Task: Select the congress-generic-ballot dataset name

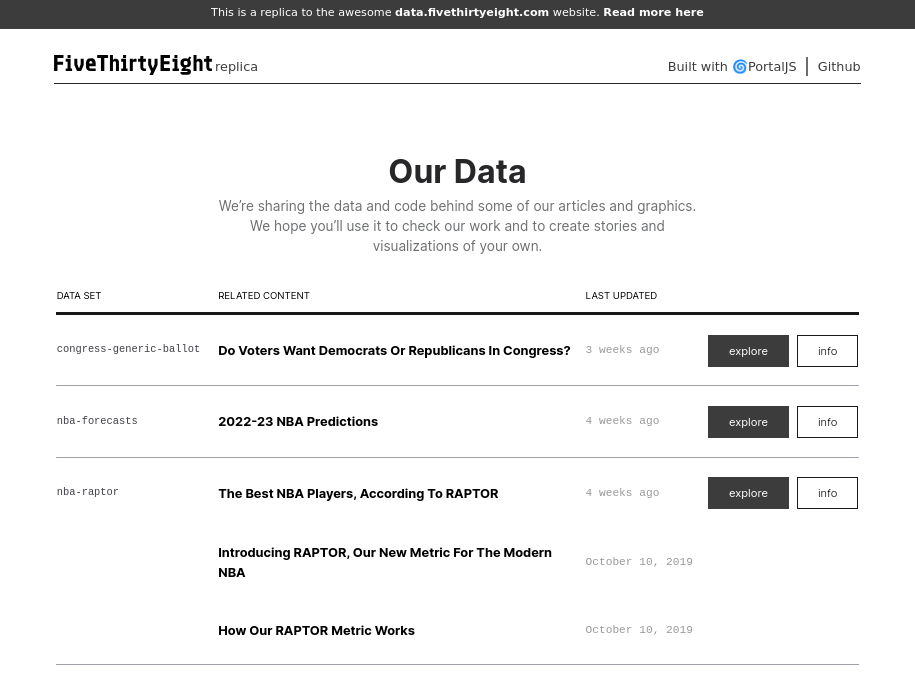Action: [x=128, y=349]
